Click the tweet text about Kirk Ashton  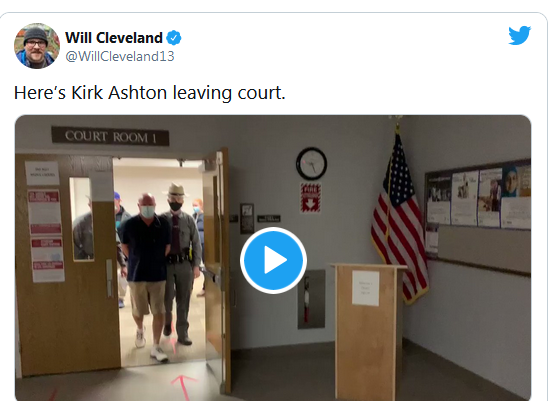[149, 93]
